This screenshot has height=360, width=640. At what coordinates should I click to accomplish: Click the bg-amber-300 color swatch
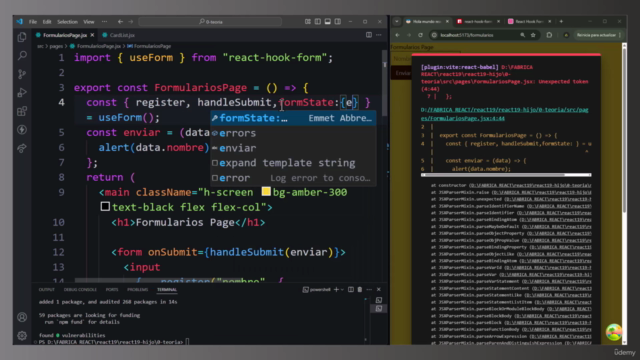pos(266,191)
